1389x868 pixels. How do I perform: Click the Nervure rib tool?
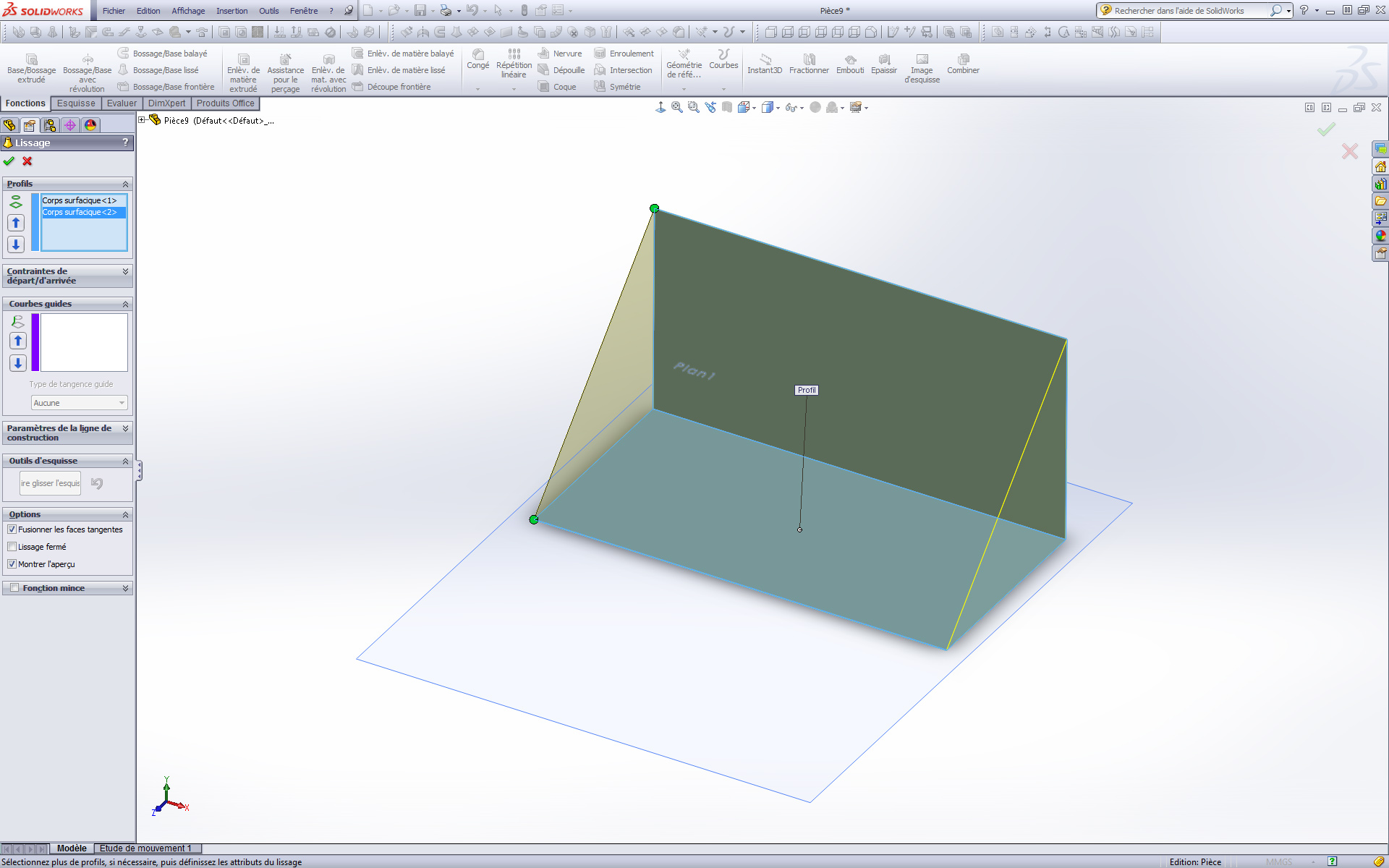coord(560,54)
